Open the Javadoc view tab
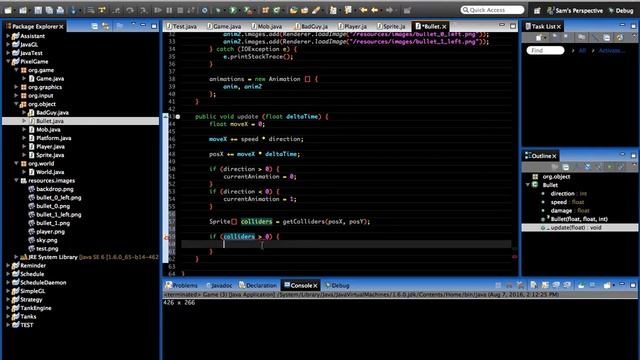Viewport: 640px width, 360px height. 219,286
